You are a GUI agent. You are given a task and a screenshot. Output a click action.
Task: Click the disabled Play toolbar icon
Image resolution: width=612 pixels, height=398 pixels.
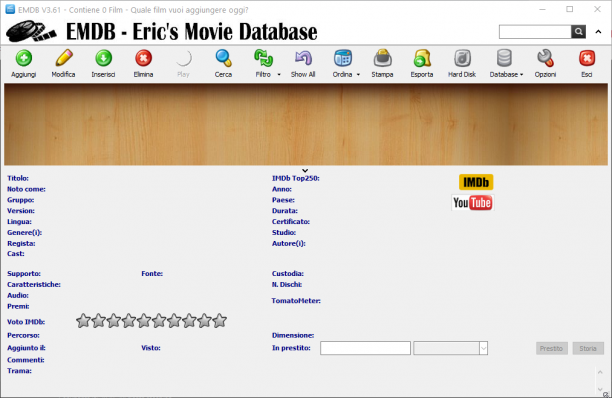click(x=183, y=59)
